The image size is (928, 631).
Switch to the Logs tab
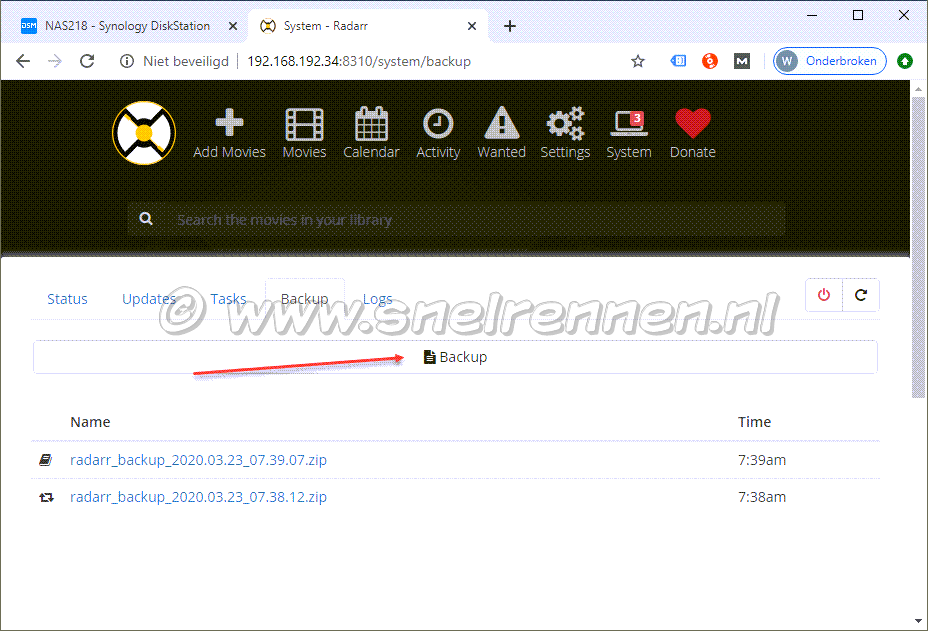coord(378,299)
